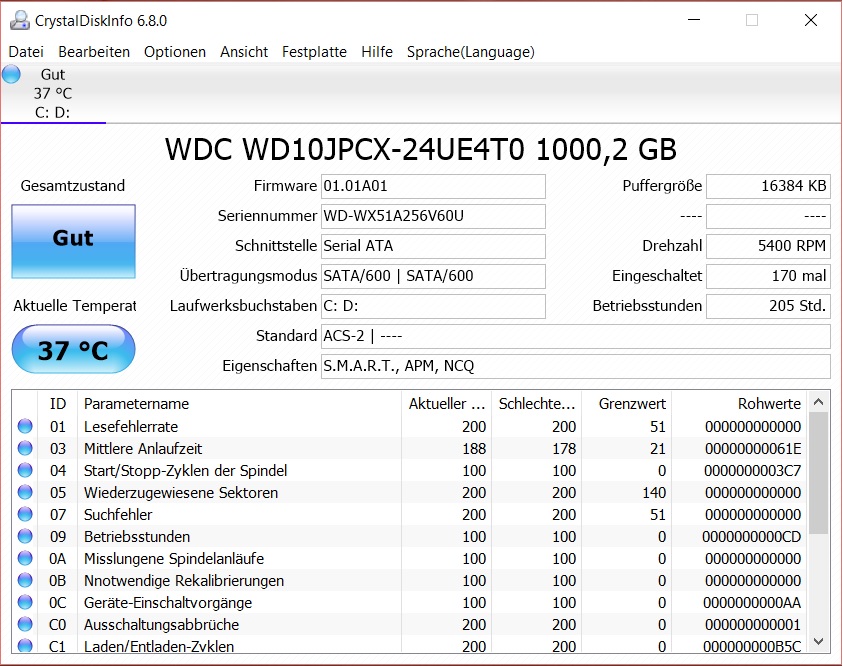
Task: Select Betriebsstunden in the attribute list
Action: coord(137,537)
